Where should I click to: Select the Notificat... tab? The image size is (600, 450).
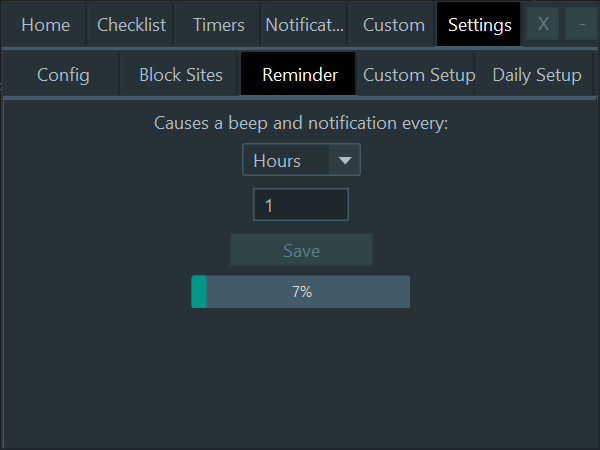[x=305, y=25]
